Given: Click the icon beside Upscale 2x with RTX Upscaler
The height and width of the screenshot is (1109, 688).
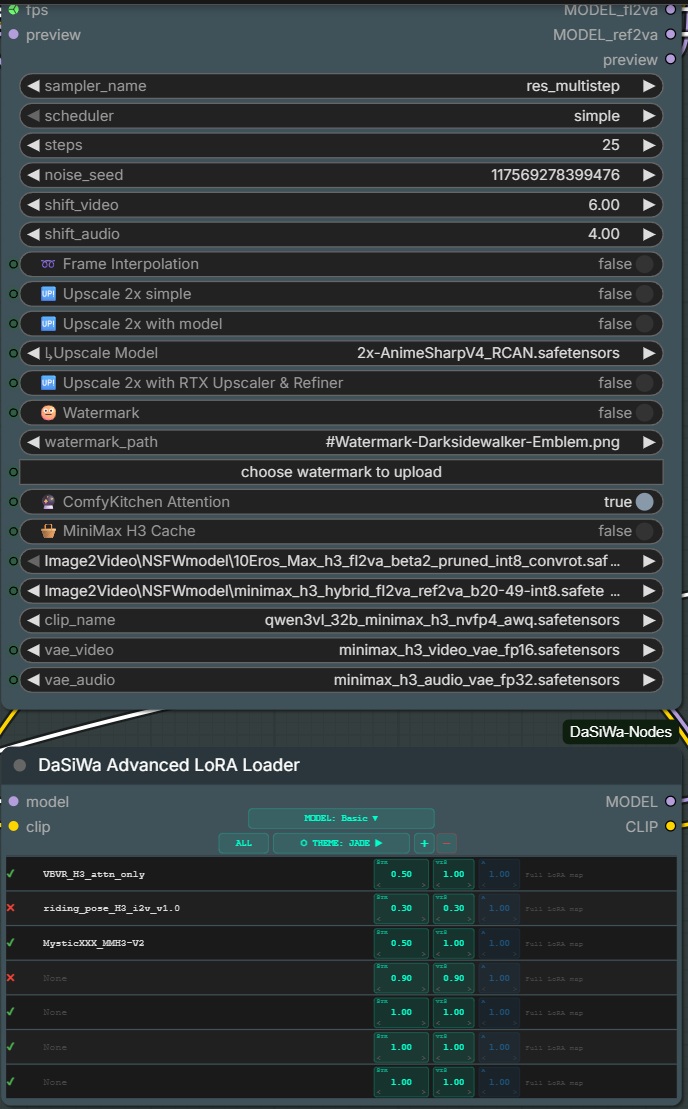Looking at the screenshot, I should (x=48, y=383).
